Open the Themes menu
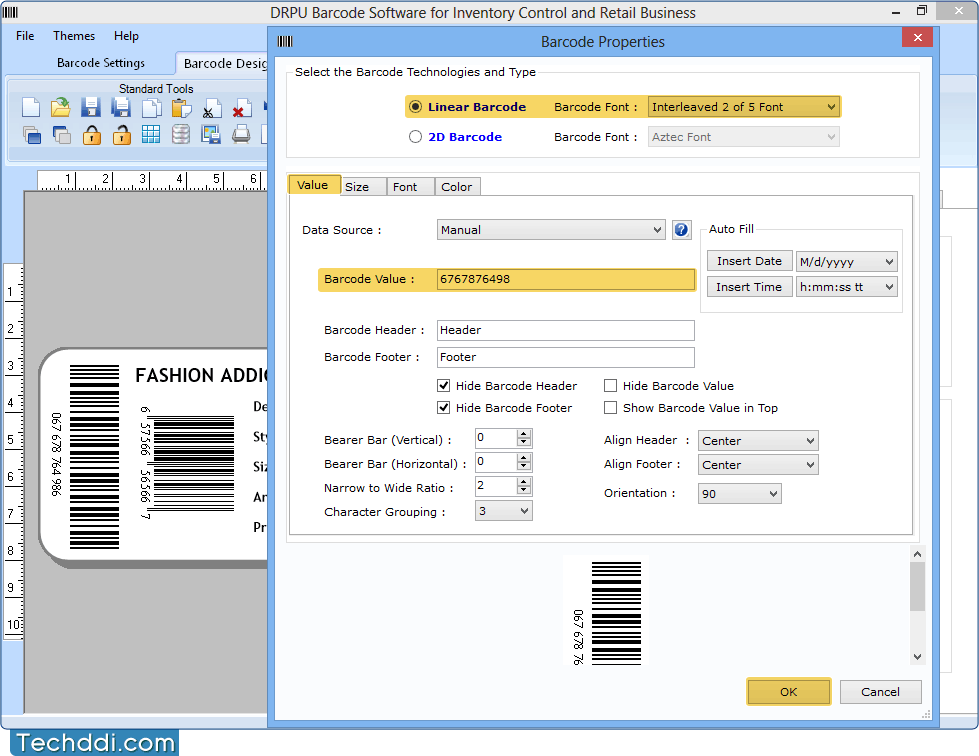The height and width of the screenshot is (756, 979). pos(74,36)
